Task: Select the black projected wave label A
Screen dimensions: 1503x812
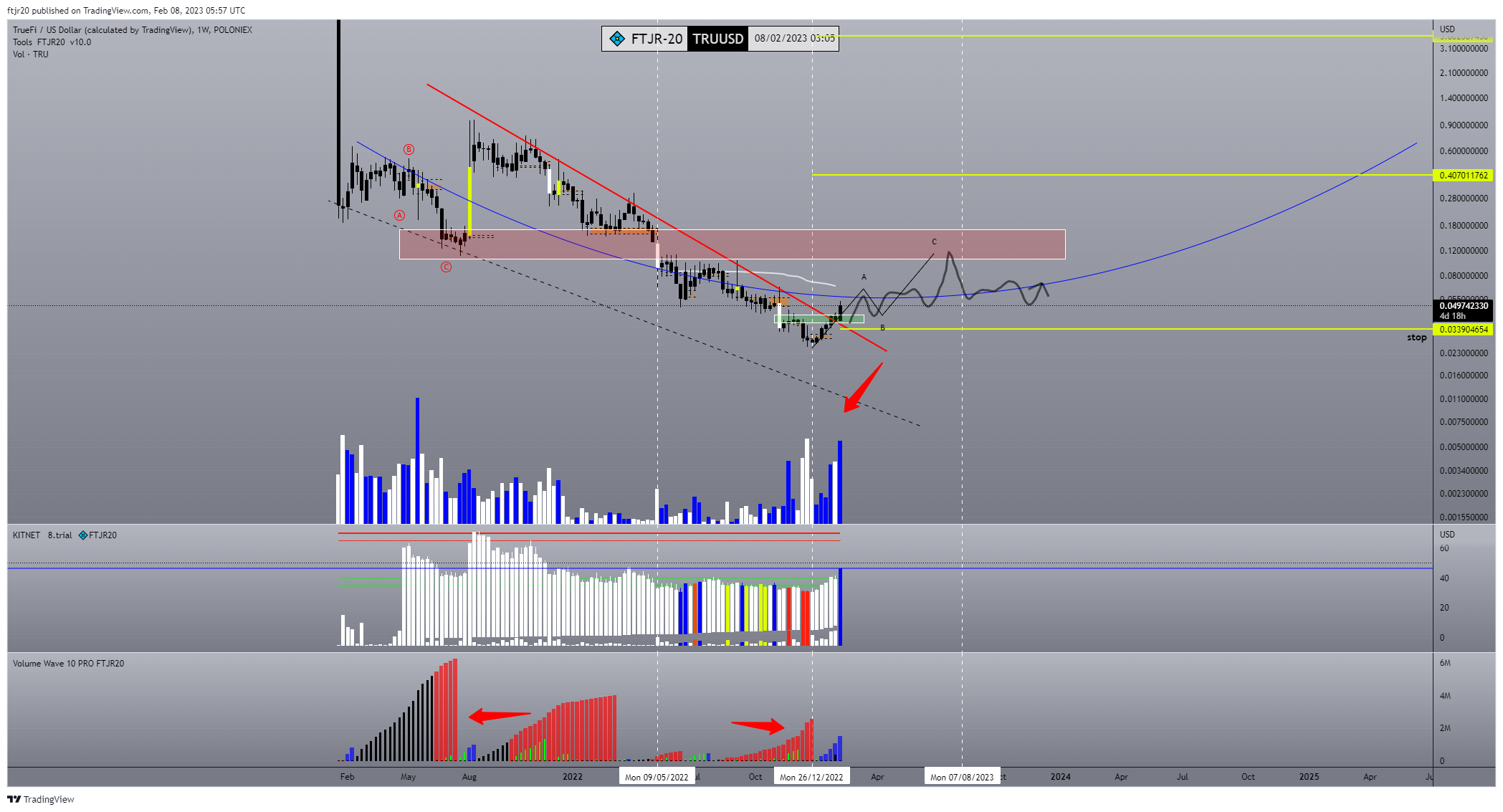Action: point(864,277)
